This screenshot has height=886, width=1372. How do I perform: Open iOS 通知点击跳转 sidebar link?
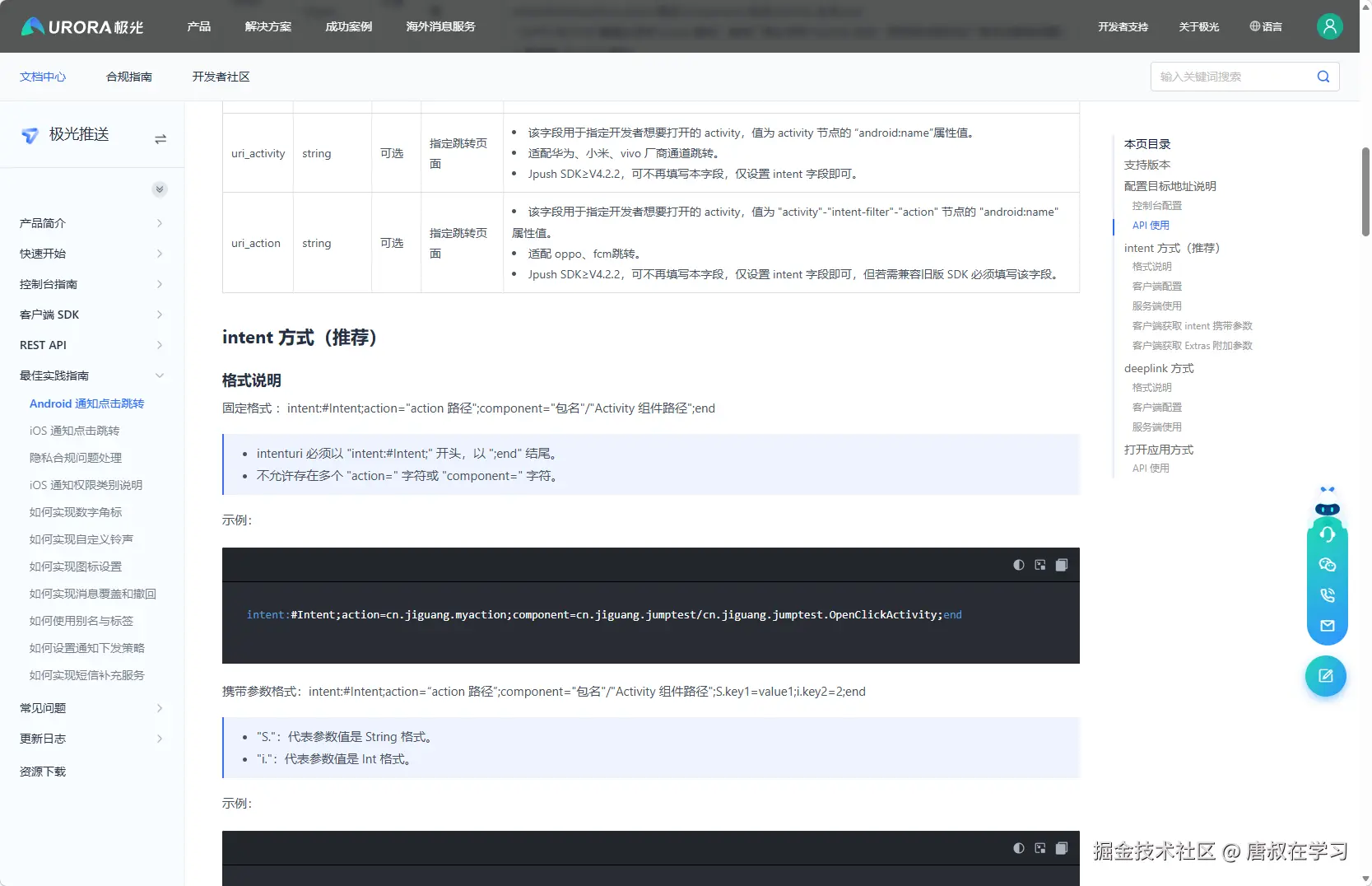click(x=74, y=431)
